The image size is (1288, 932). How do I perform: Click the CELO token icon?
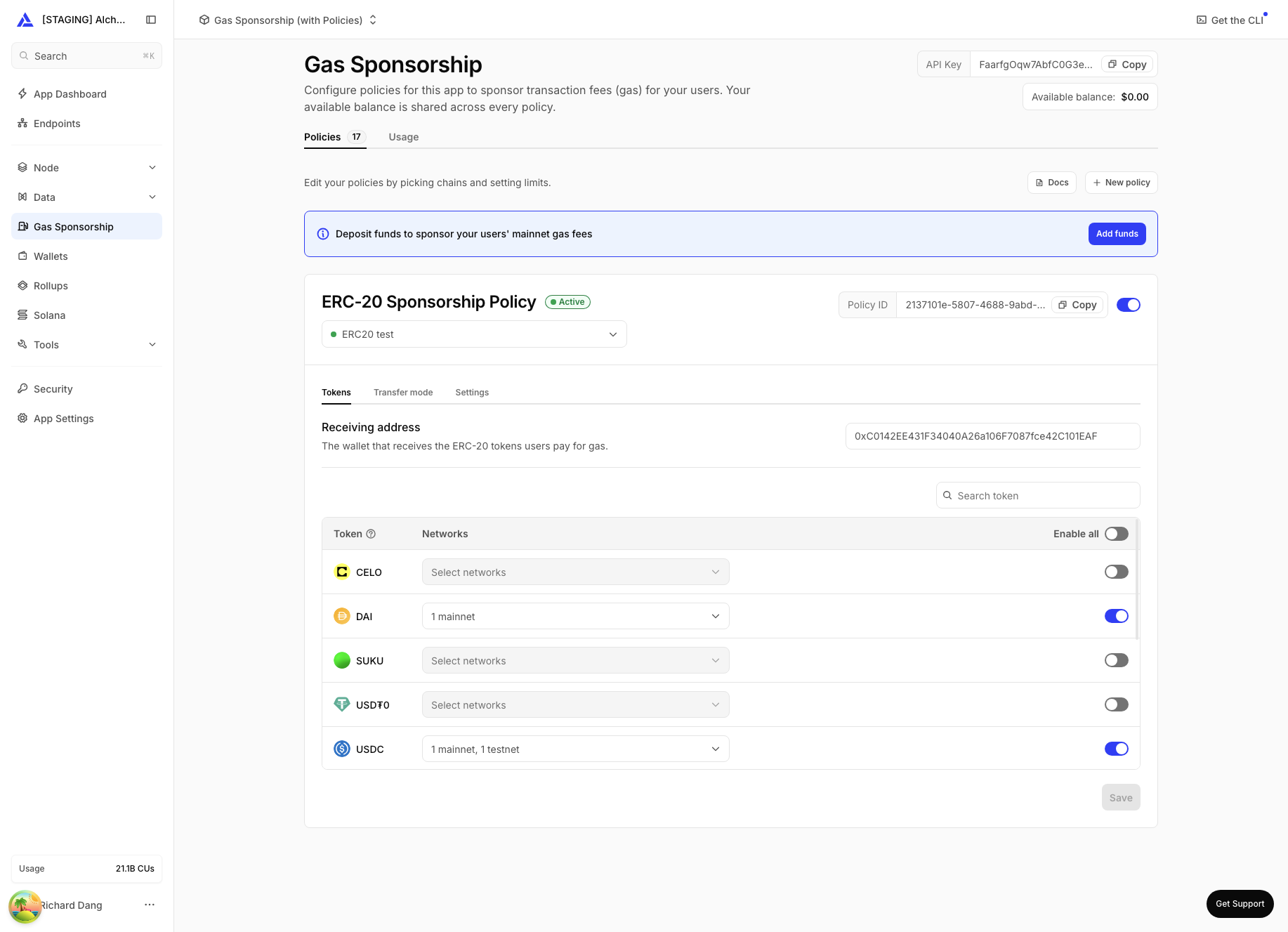(x=342, y=572)
